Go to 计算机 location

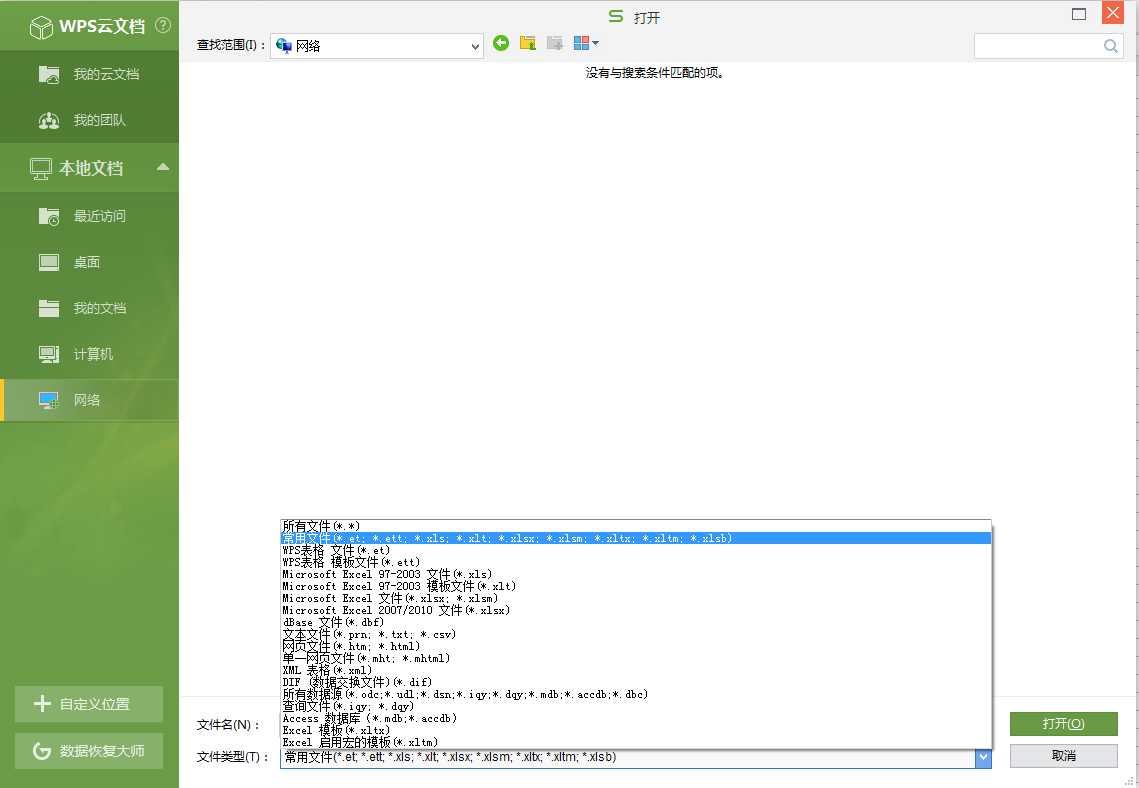(x=89, y=354)
